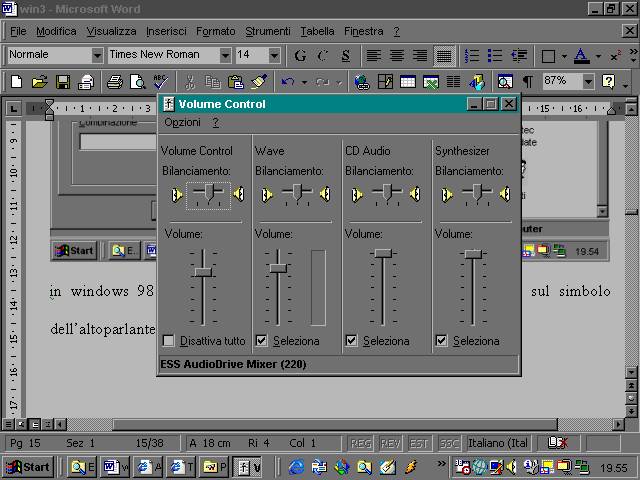
Task: Apply underline with the S button
Action: coord(346,56)
